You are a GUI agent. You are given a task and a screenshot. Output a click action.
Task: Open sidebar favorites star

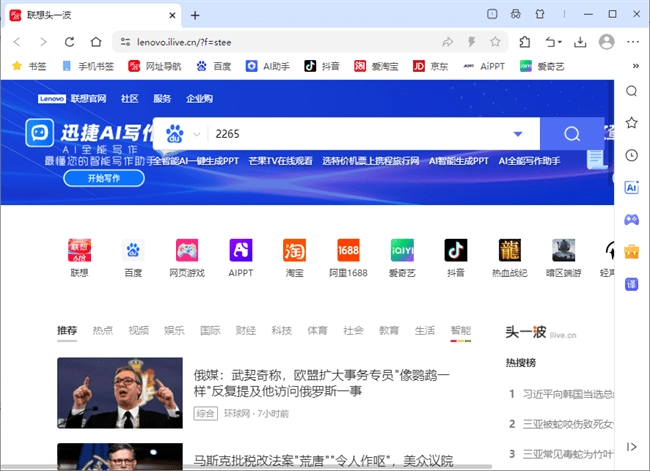[631, 123]
